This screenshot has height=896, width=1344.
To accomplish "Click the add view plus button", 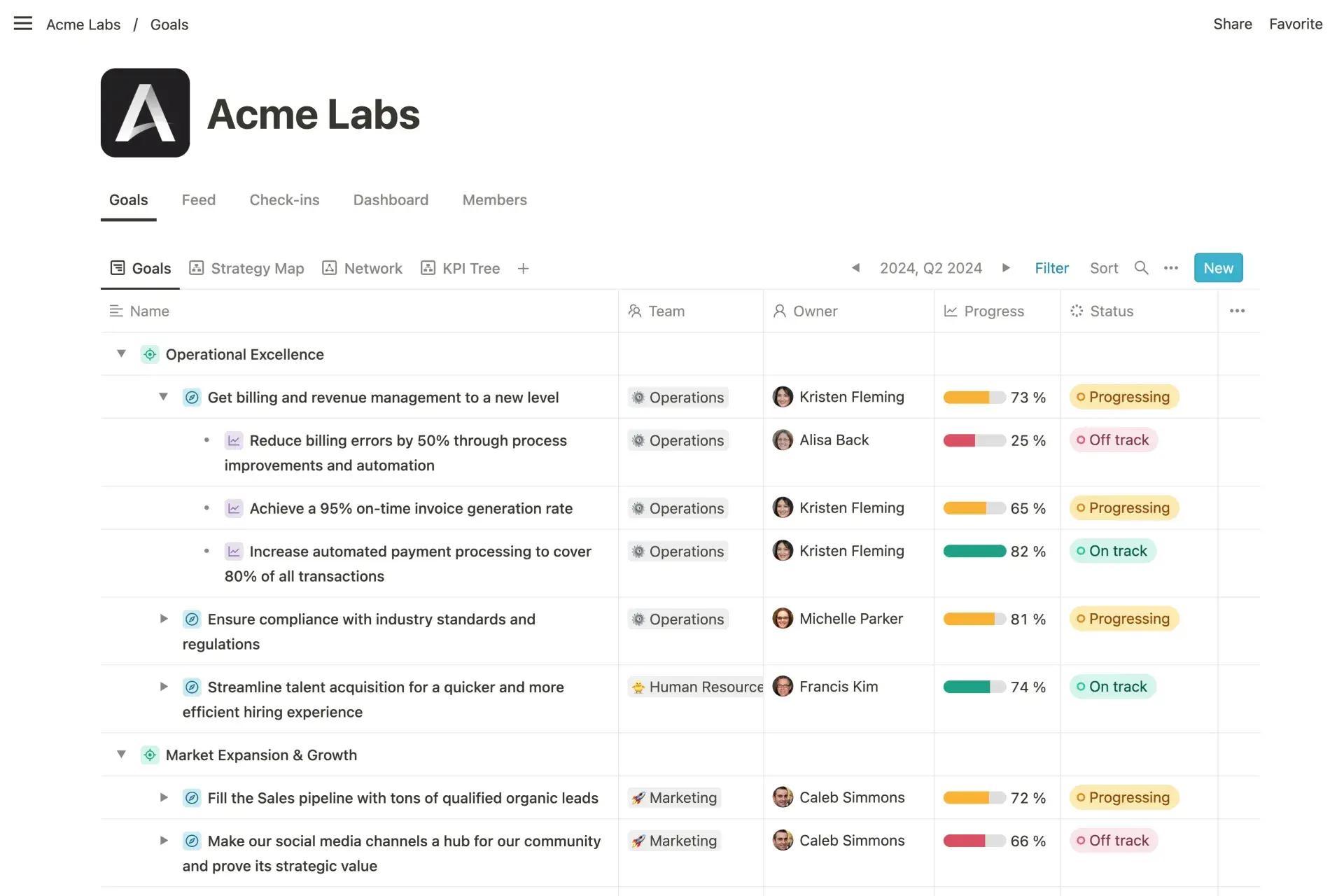I will 523,268.
